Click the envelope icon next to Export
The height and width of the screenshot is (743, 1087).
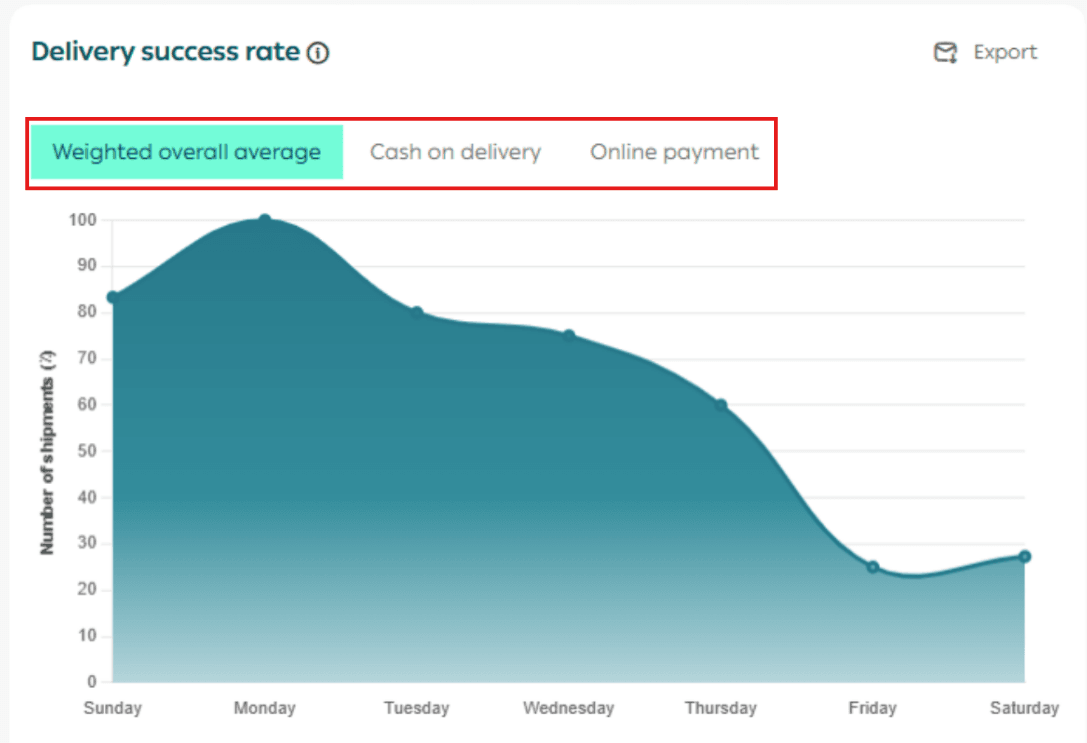945,53
